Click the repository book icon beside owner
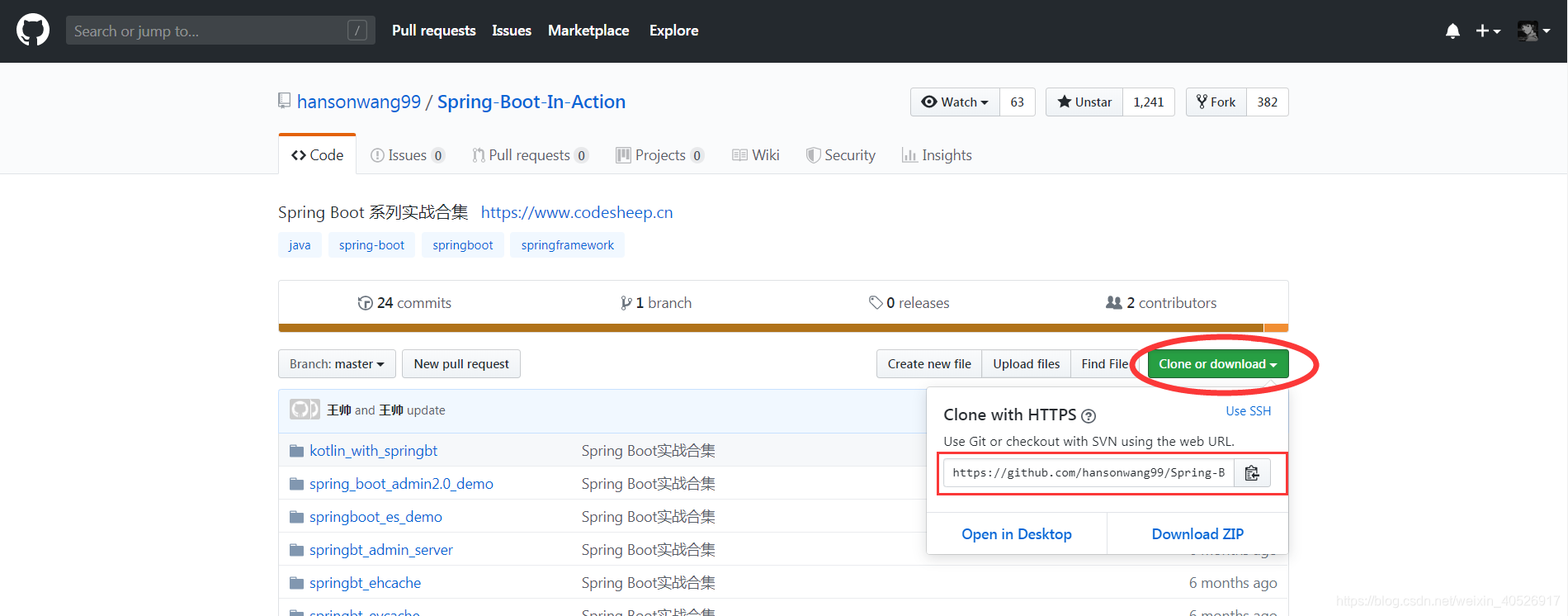The width and height of the screenshot is (1568, 616). pos(285,101)
